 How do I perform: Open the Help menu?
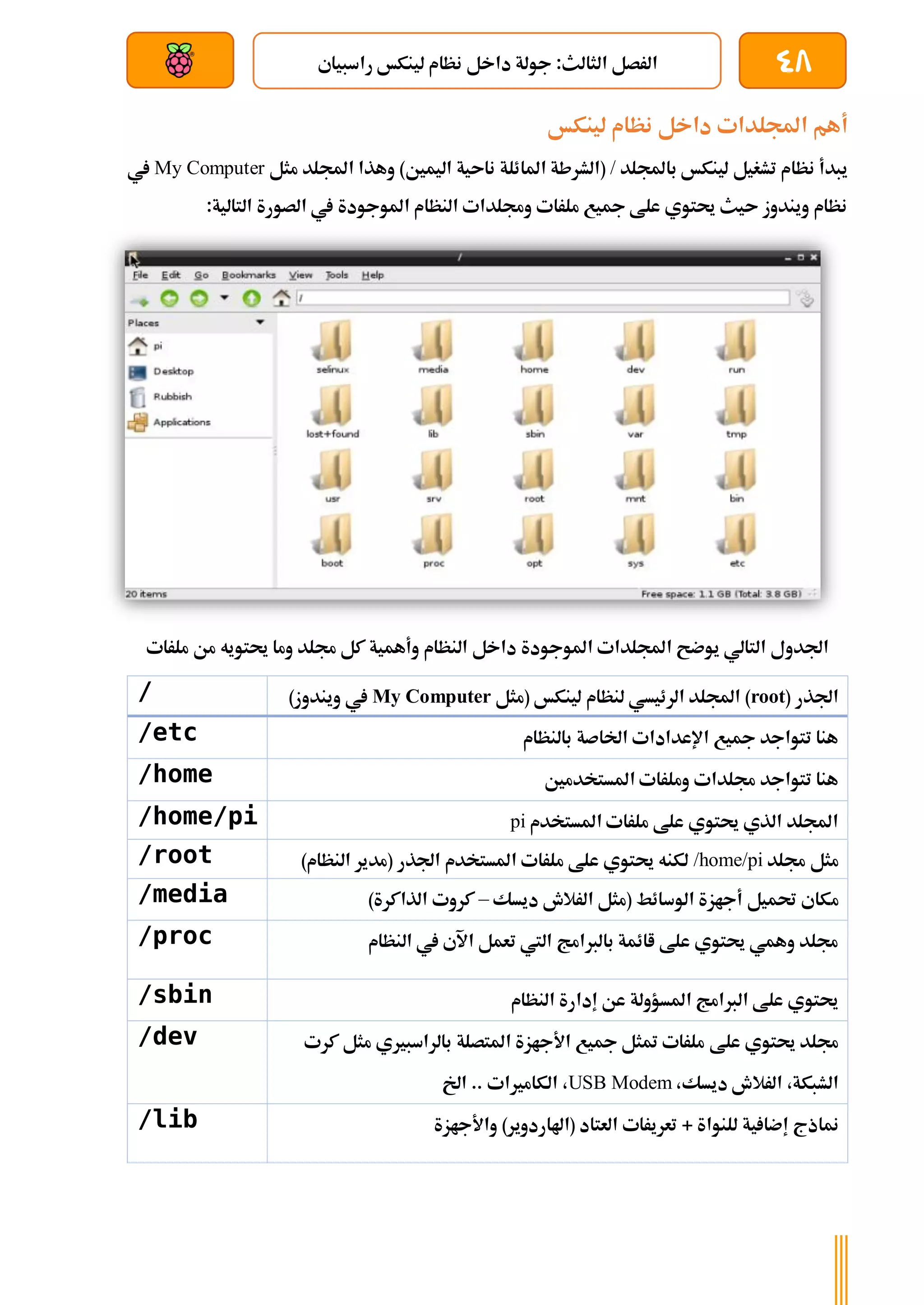point(373,275)
